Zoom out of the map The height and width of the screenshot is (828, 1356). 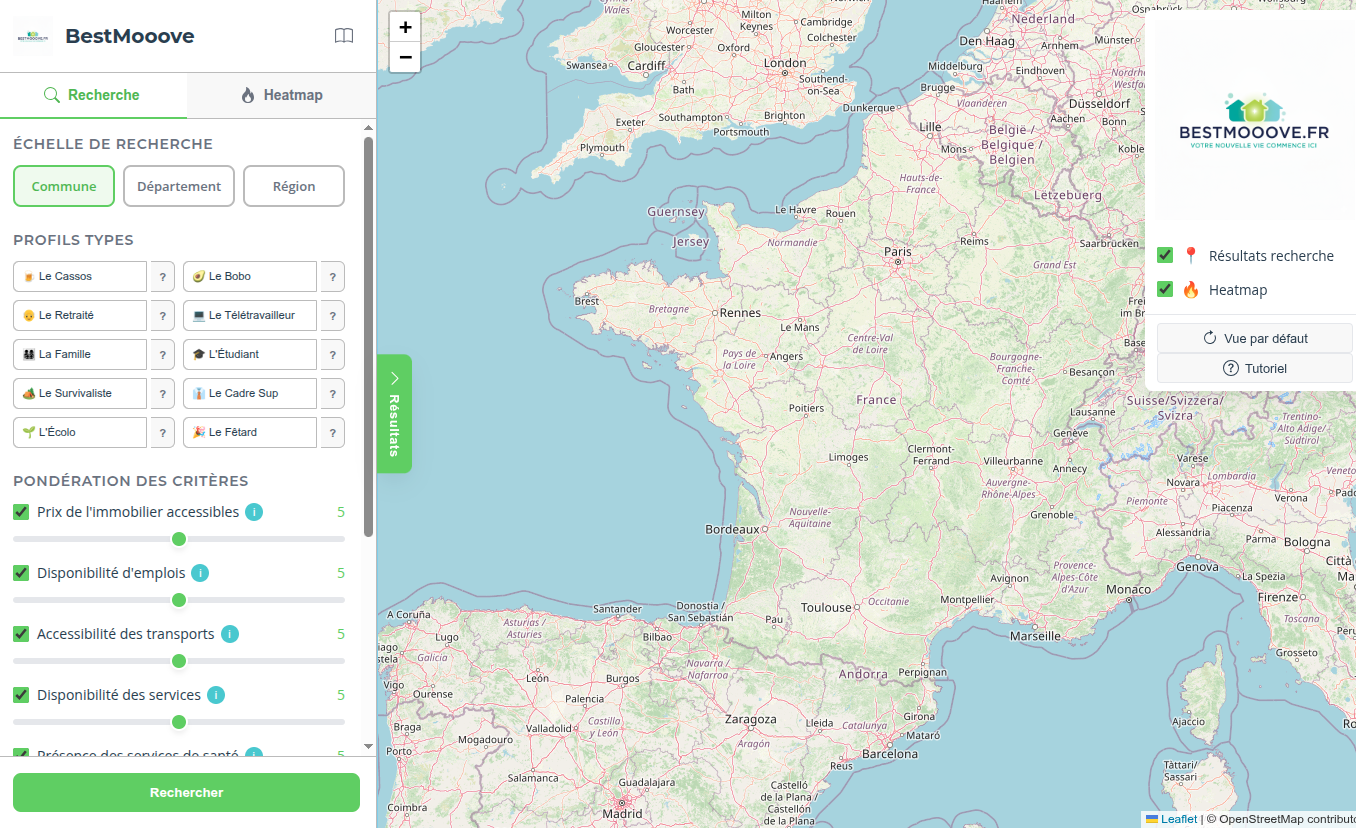coord(405,57)
